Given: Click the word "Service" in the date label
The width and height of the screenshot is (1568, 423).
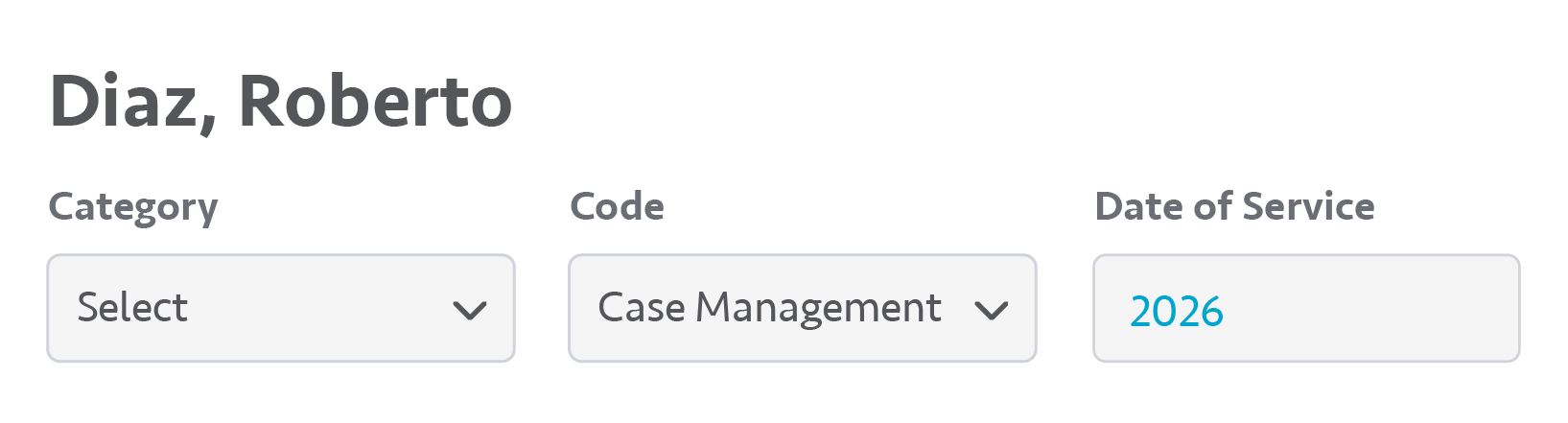Looking at the screenshot, I should (x=1308, y=207).
